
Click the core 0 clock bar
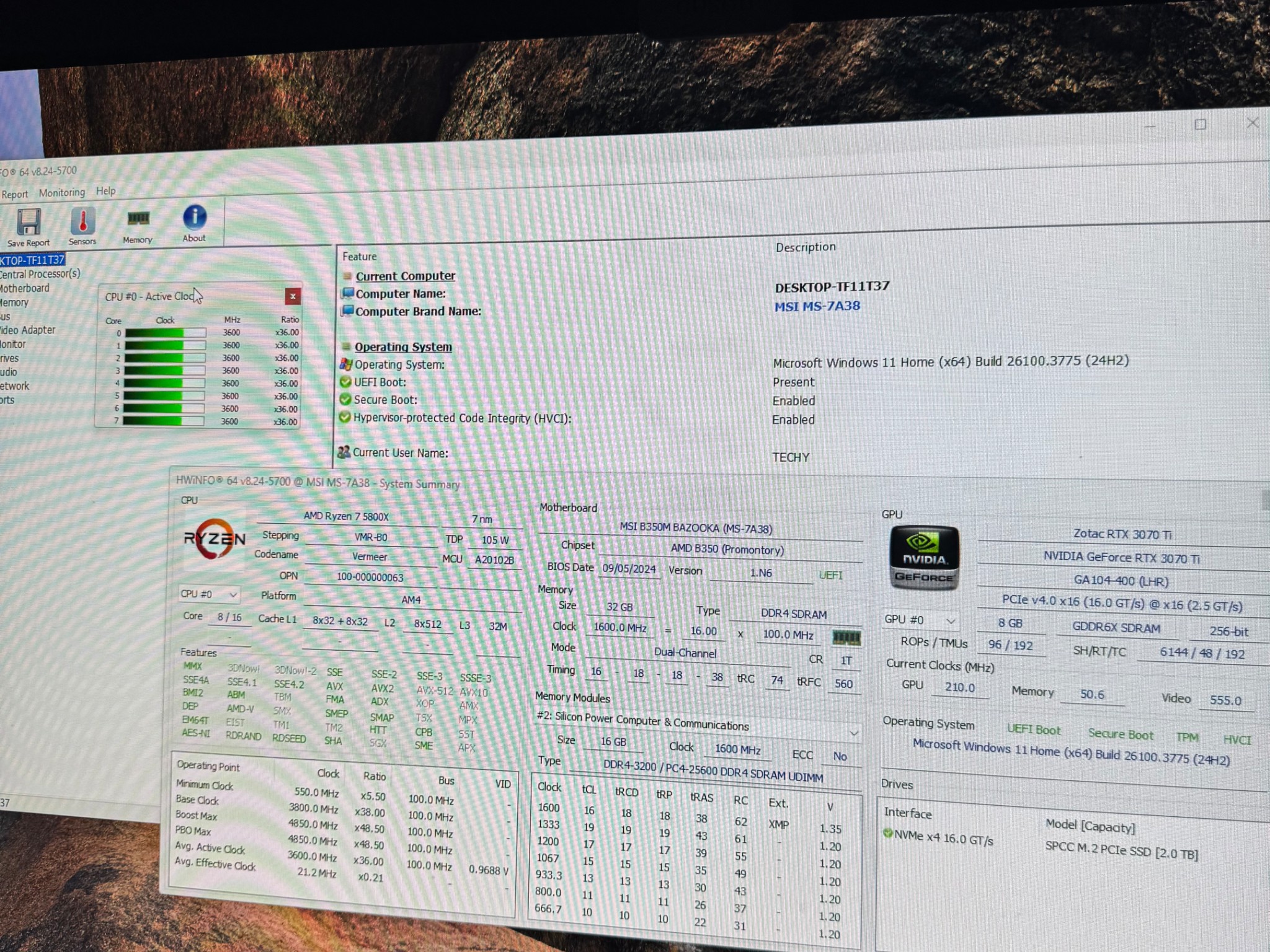point(165,333)
